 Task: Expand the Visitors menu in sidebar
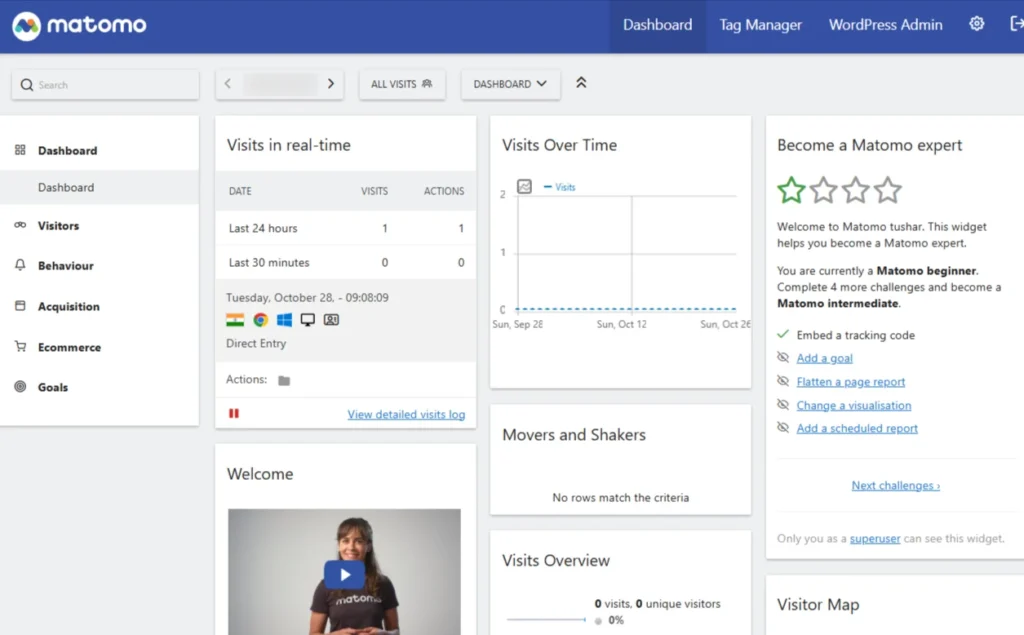pos(58,226)
